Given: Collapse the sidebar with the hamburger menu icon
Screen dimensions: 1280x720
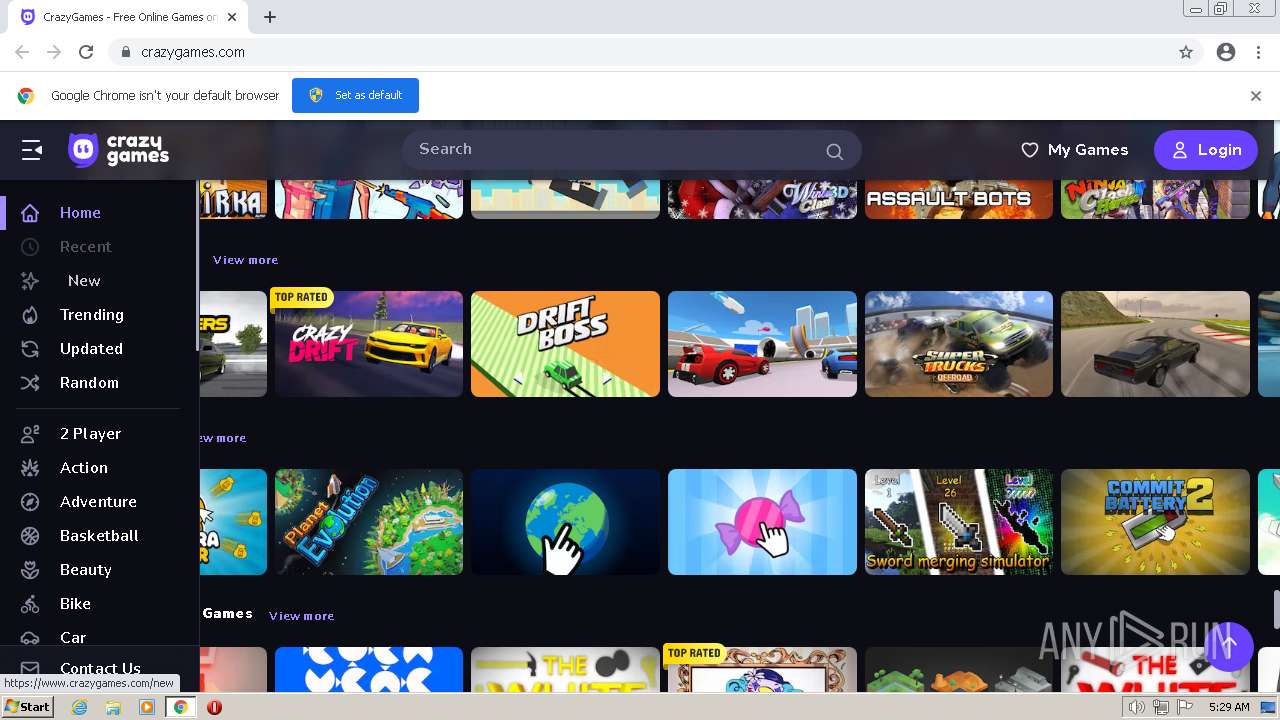Looking at the screenshot, I should [32, 150].
